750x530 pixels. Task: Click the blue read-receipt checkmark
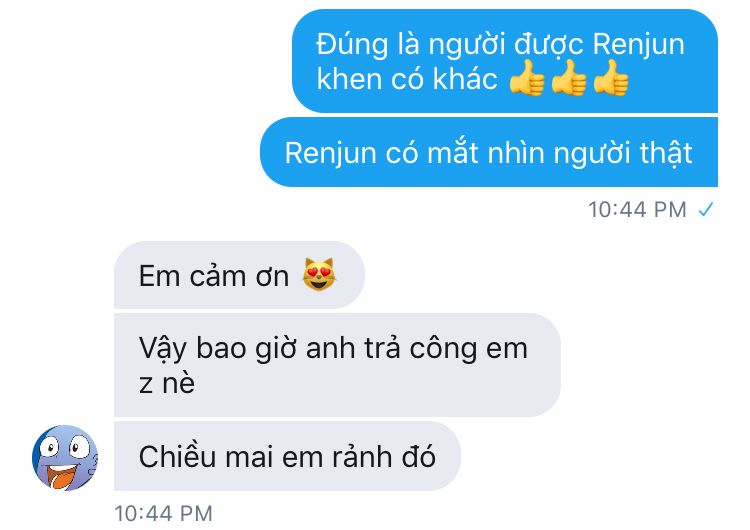(706, 209)
